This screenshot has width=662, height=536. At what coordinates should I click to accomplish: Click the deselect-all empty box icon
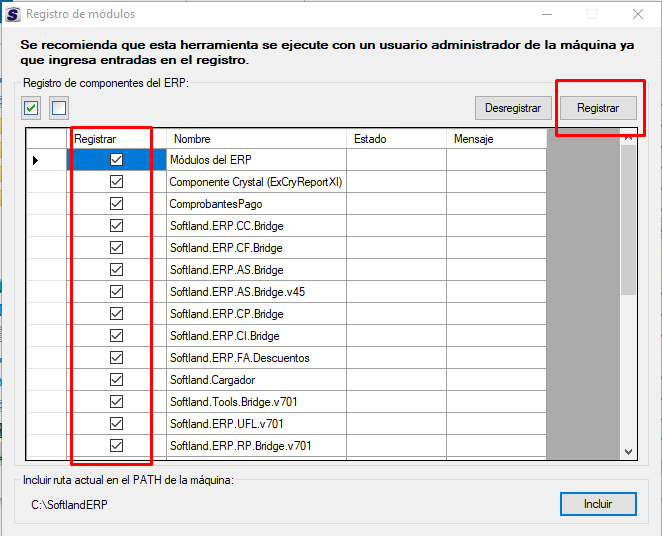(x=59, y=108)
